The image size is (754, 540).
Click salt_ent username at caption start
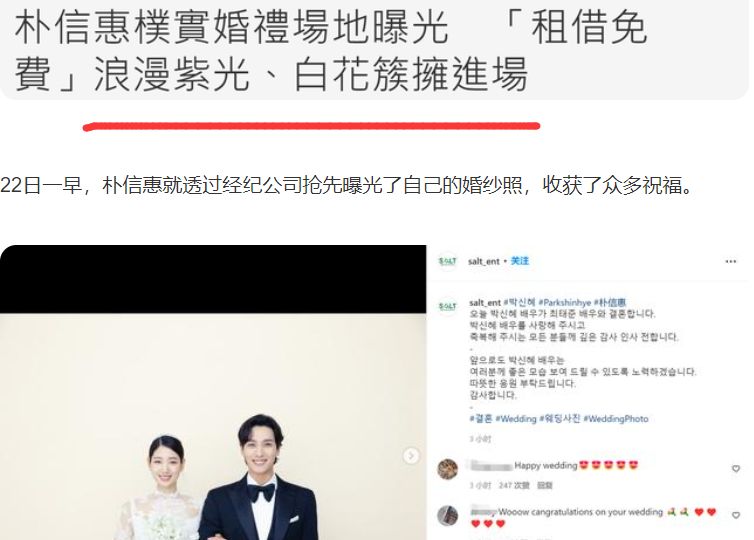(x=485, y=302)
